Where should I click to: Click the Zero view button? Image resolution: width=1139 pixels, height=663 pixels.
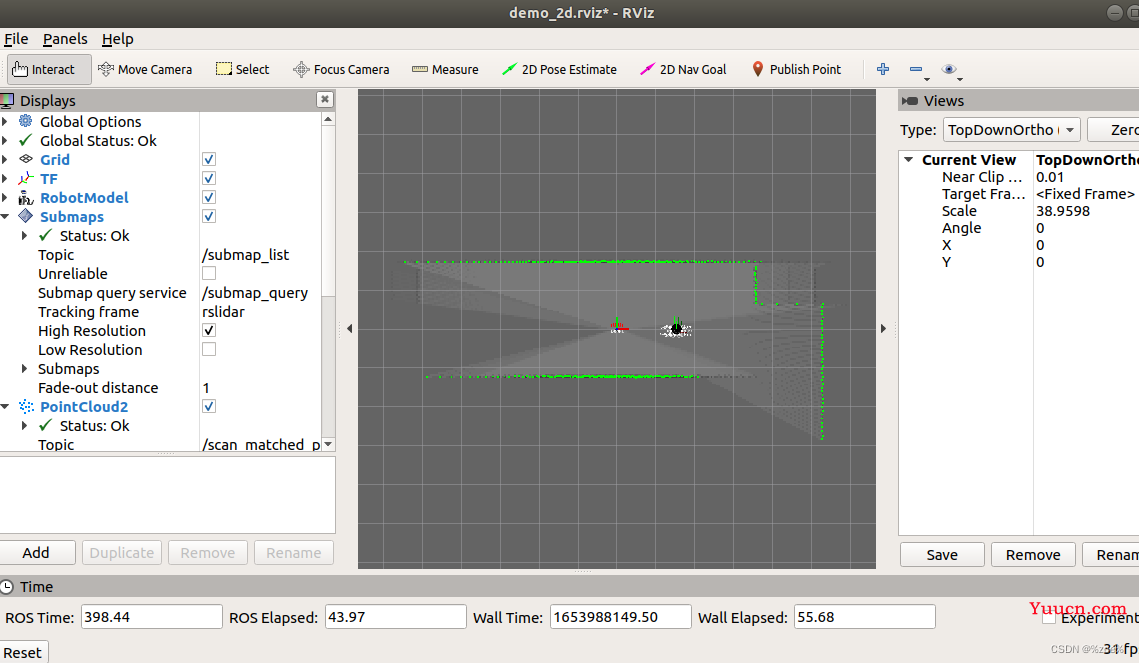pos(1115,130)
